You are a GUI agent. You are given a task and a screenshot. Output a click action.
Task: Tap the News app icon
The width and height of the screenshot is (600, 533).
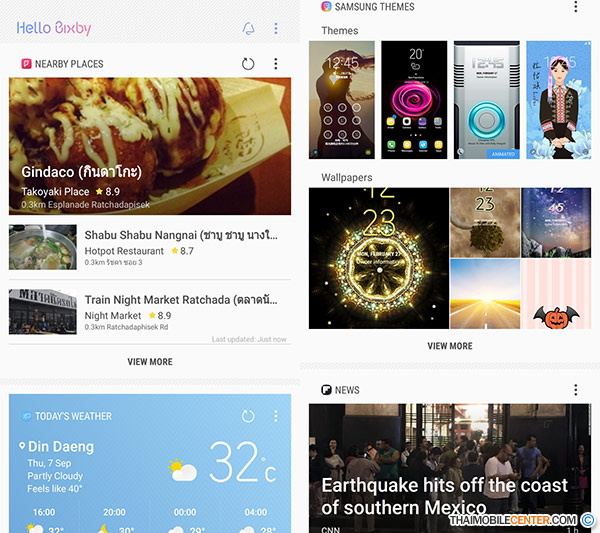coord(326,390)
